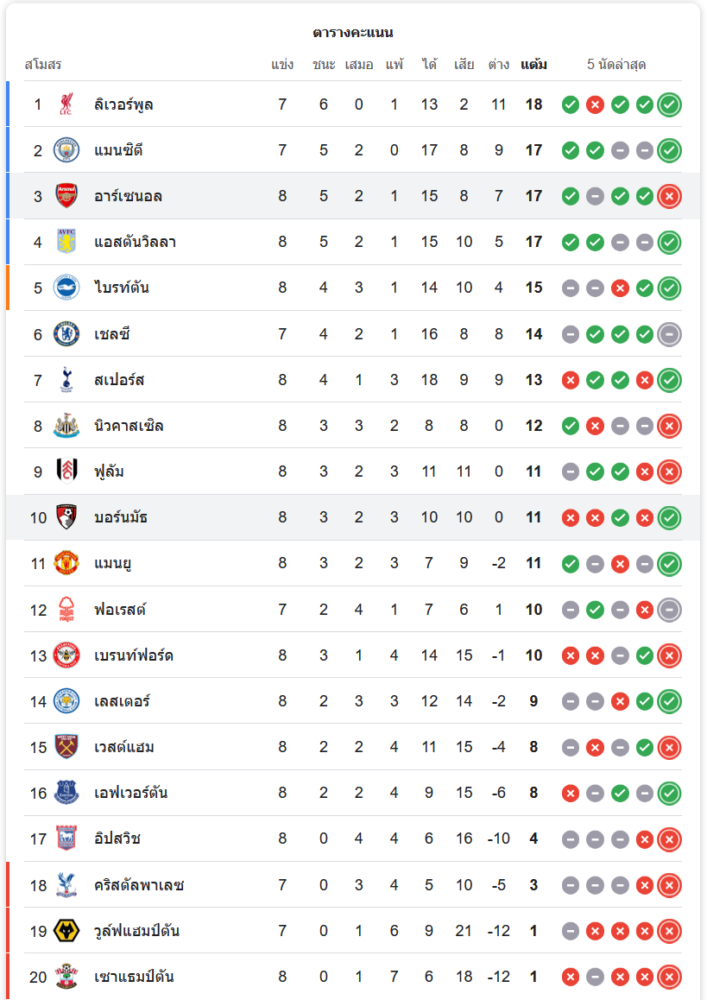The height and width of the screenshot is (1000, 707).
Task: Click Brighton's red loss icon in recent form
Action: pyautogui.click(x=620, y=288)
